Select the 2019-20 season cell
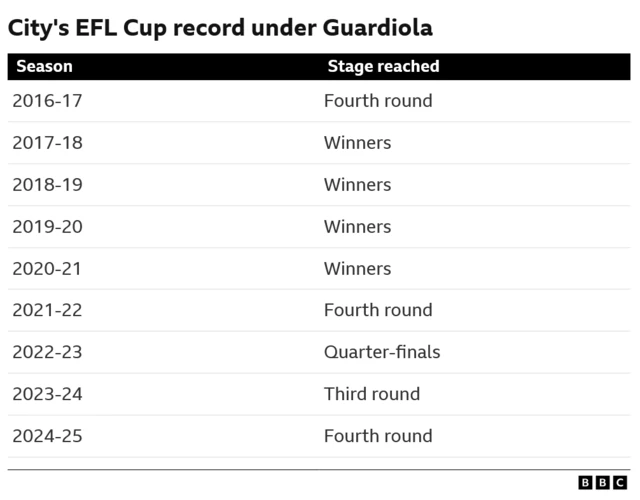Screen dimensions: 640x500 pyautogui.click(x=47, y=227)
